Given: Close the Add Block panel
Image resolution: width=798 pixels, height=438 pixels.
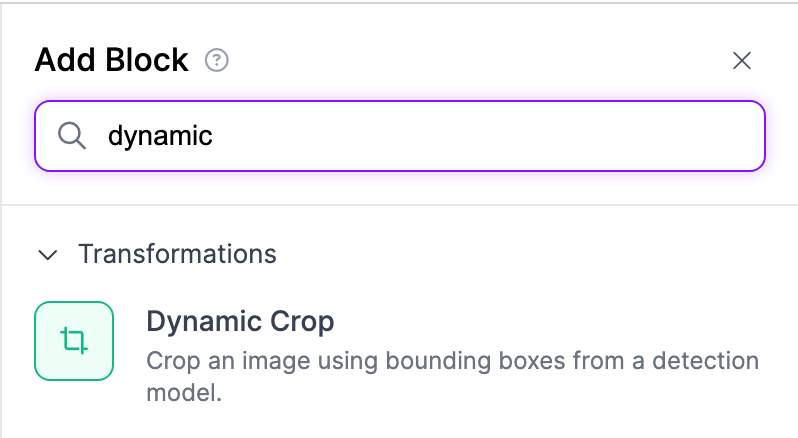Looking at the screenshot, I should 741,61.
